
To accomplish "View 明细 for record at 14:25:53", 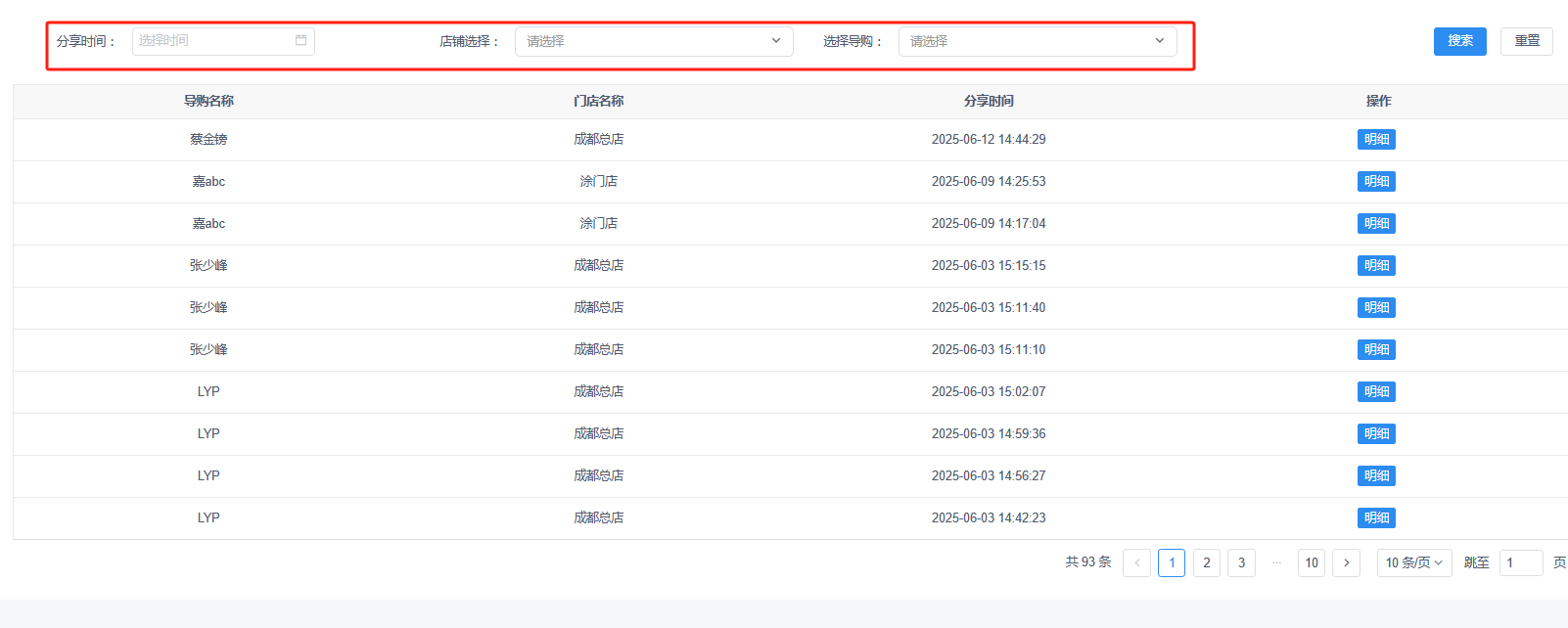I will point(1376,182).
